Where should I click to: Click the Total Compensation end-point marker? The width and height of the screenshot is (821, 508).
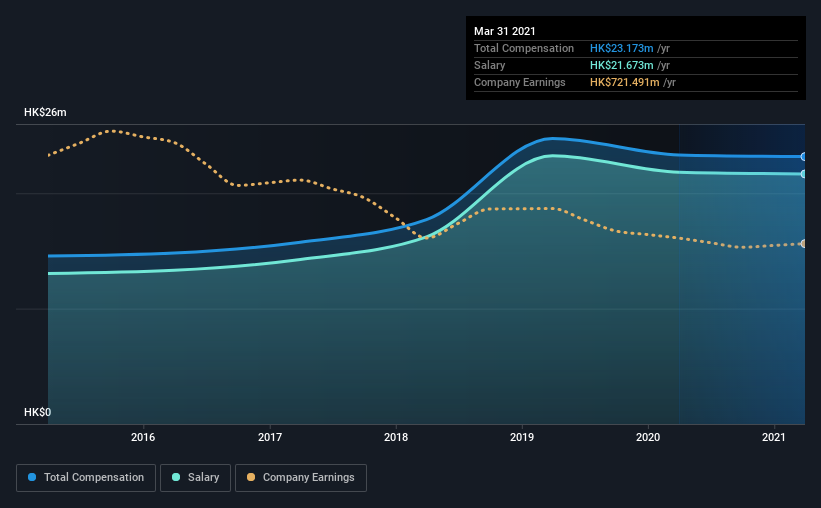point(803,157)
